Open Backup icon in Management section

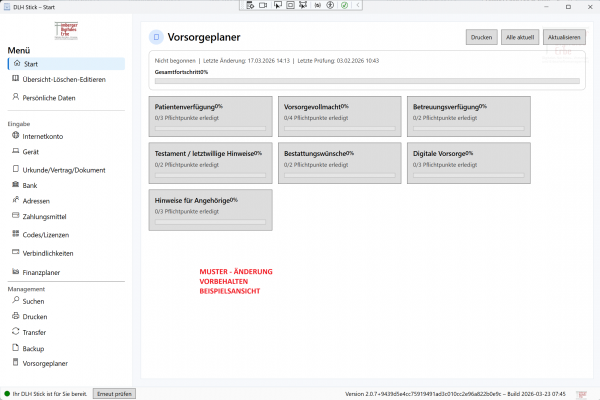[x=14, y=347]
